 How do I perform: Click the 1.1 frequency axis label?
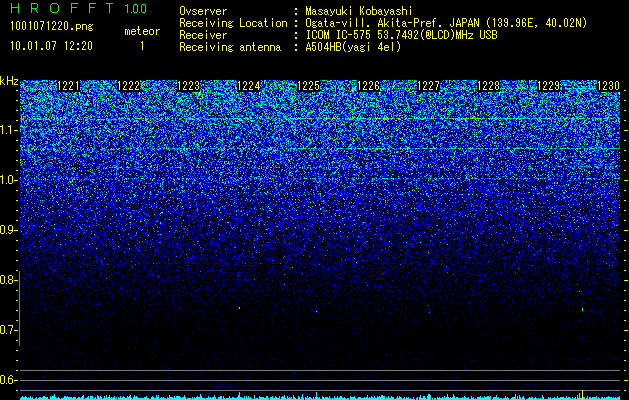8,130
